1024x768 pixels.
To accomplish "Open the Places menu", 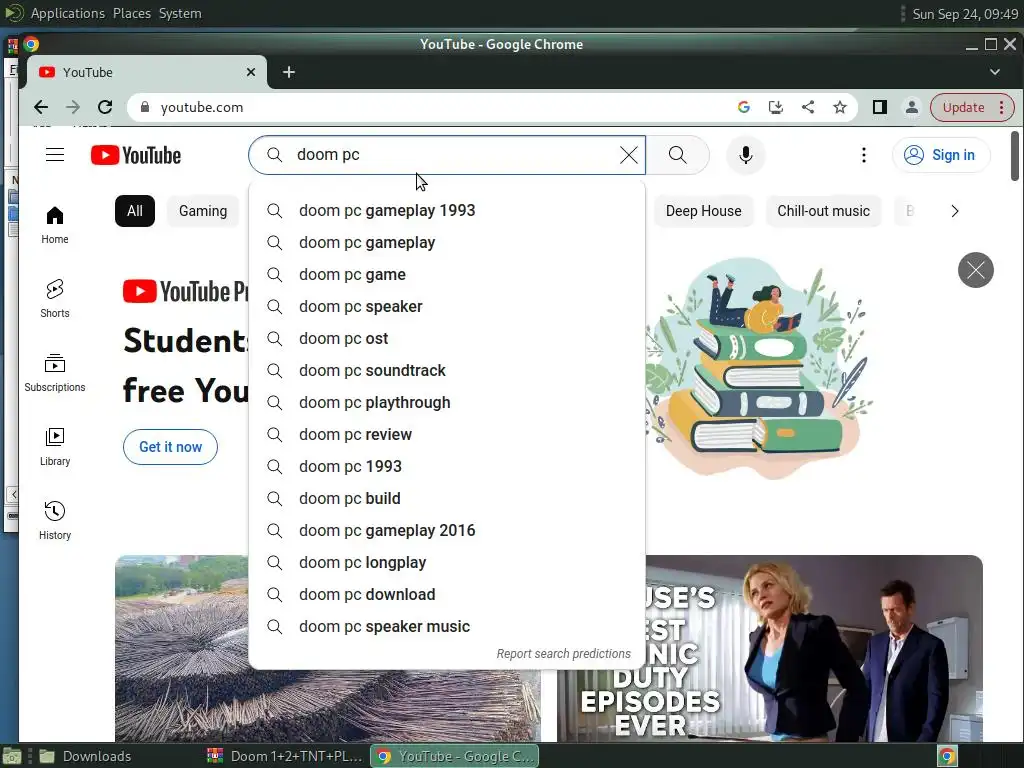I will pyautogui.click(x=131, y=13).
